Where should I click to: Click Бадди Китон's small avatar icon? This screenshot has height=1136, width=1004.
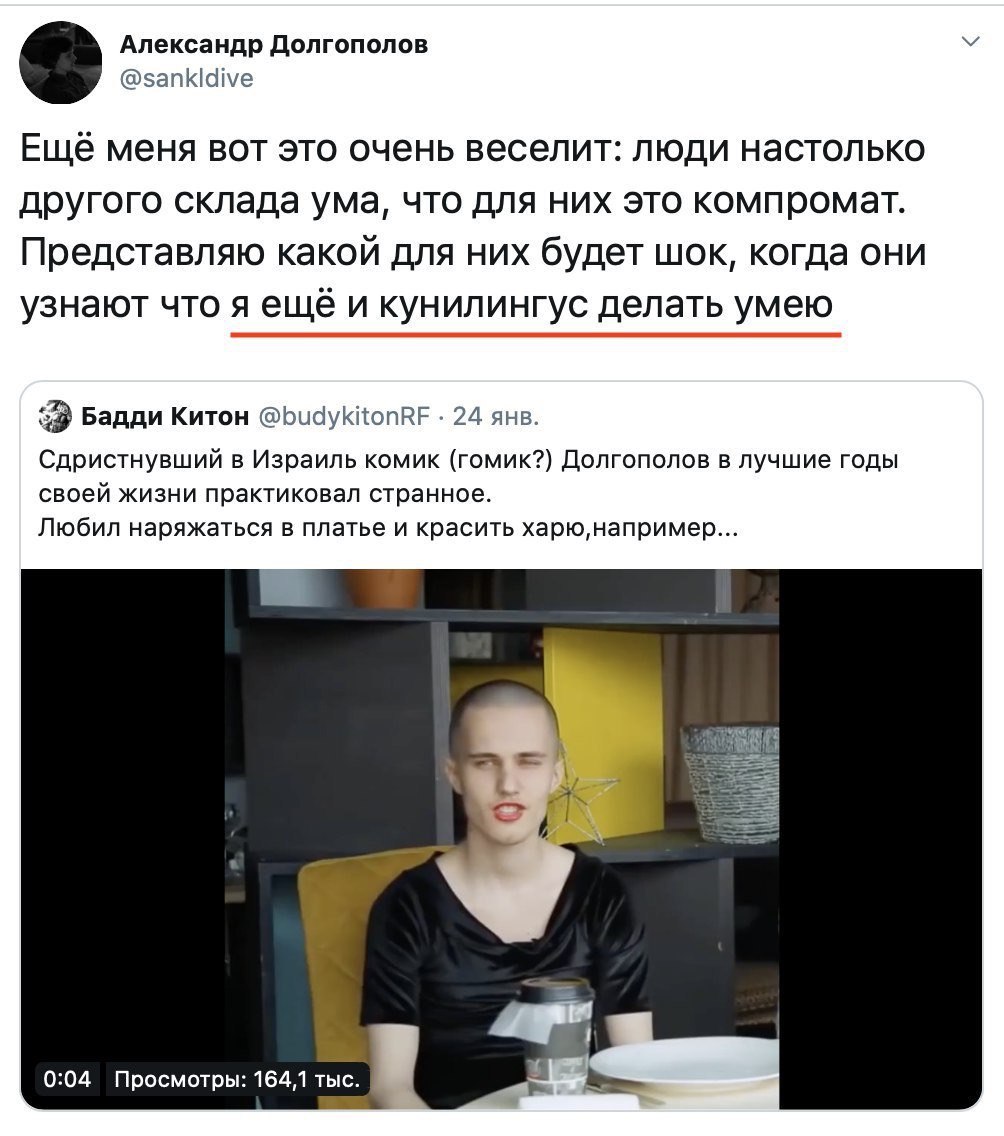[x=55, y=416]
